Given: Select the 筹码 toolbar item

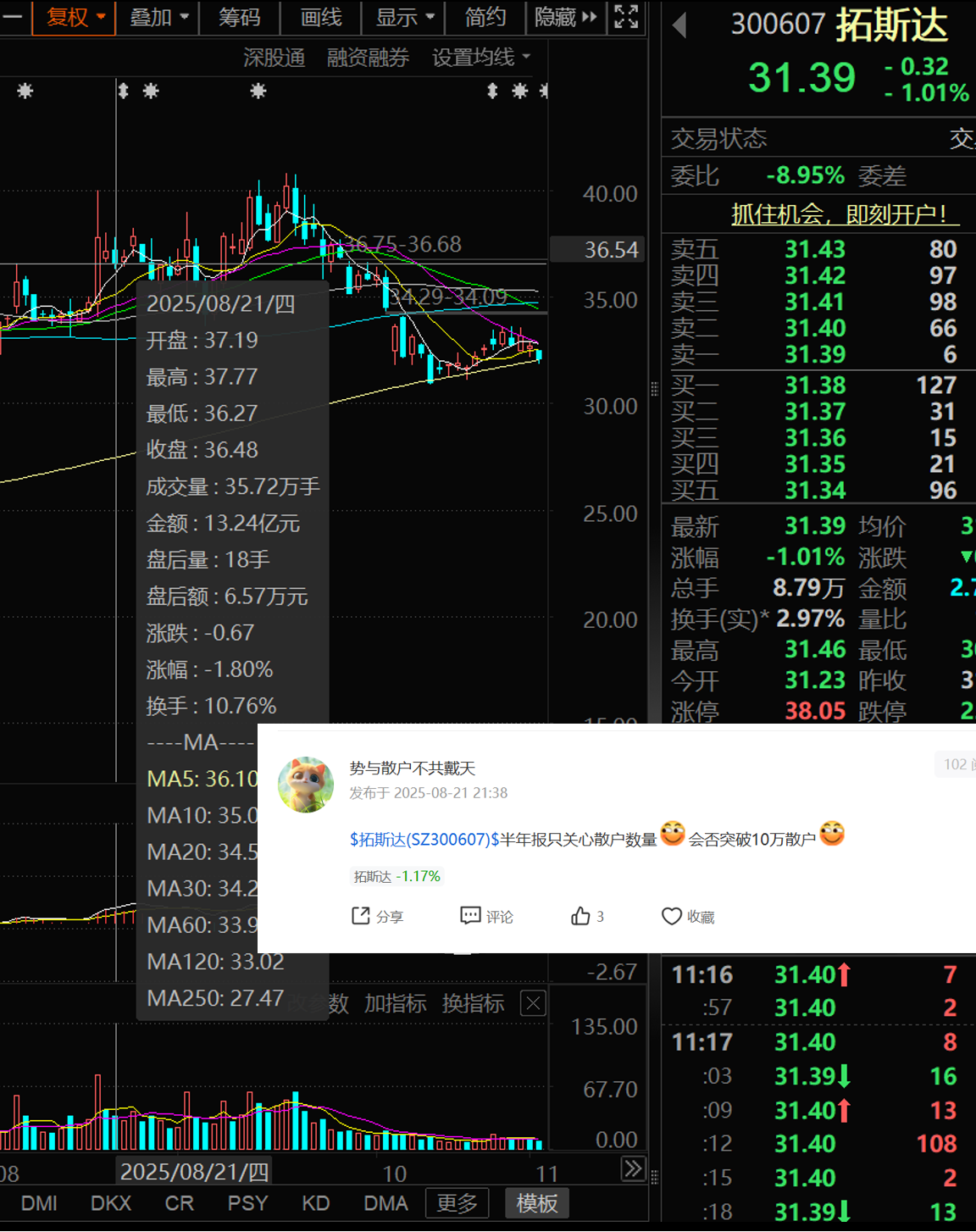Looking at the screenshot, I should [x=240, y=17].
